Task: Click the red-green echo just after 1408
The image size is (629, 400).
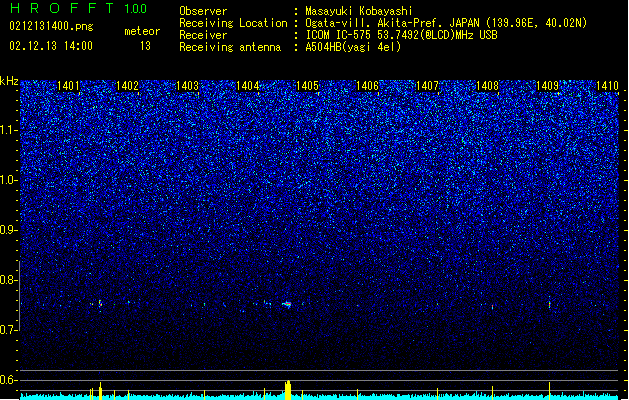Action: tap(493, 307)
